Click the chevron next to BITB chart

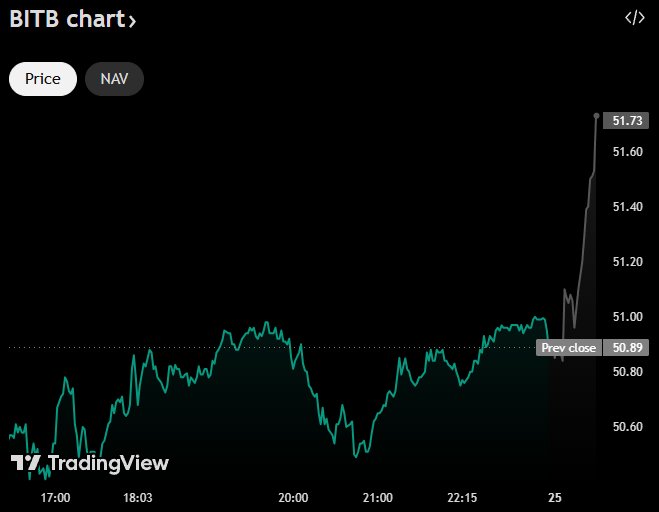133,21
